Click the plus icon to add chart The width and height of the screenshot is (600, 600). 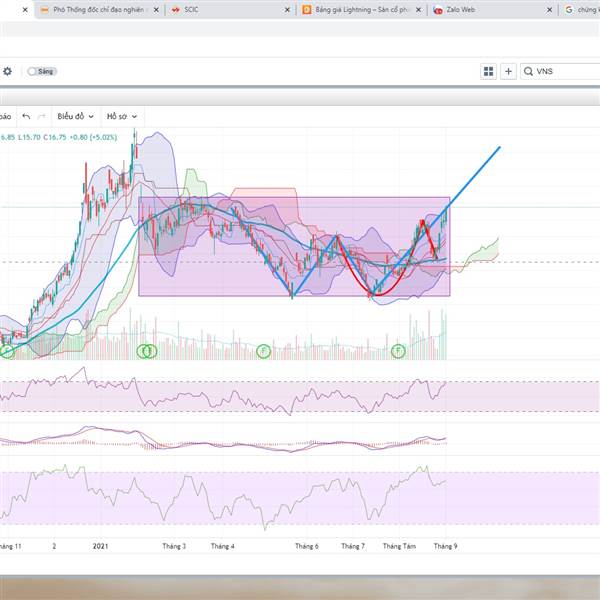point(509,72)
